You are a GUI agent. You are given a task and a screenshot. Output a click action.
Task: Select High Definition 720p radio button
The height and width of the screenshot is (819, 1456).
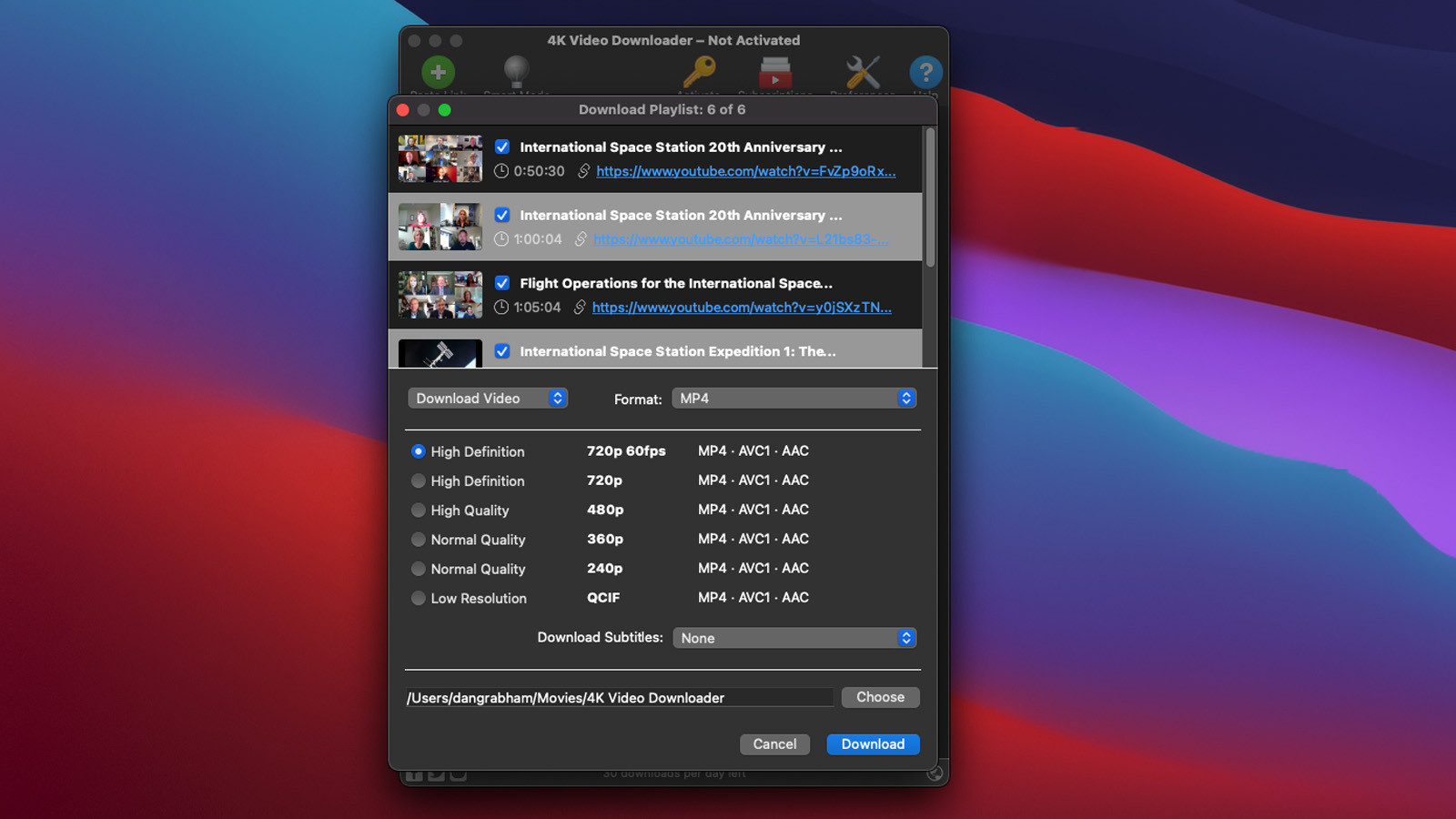click(419, 480)
